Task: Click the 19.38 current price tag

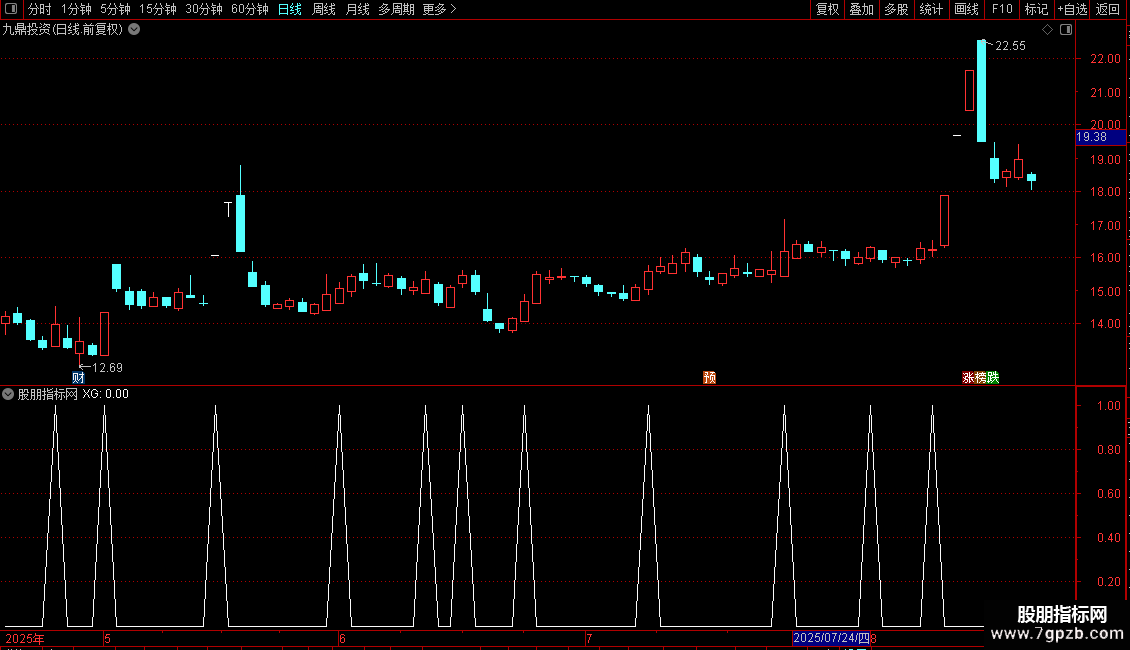Action: pyautogui.click(x=1100, y=137)
